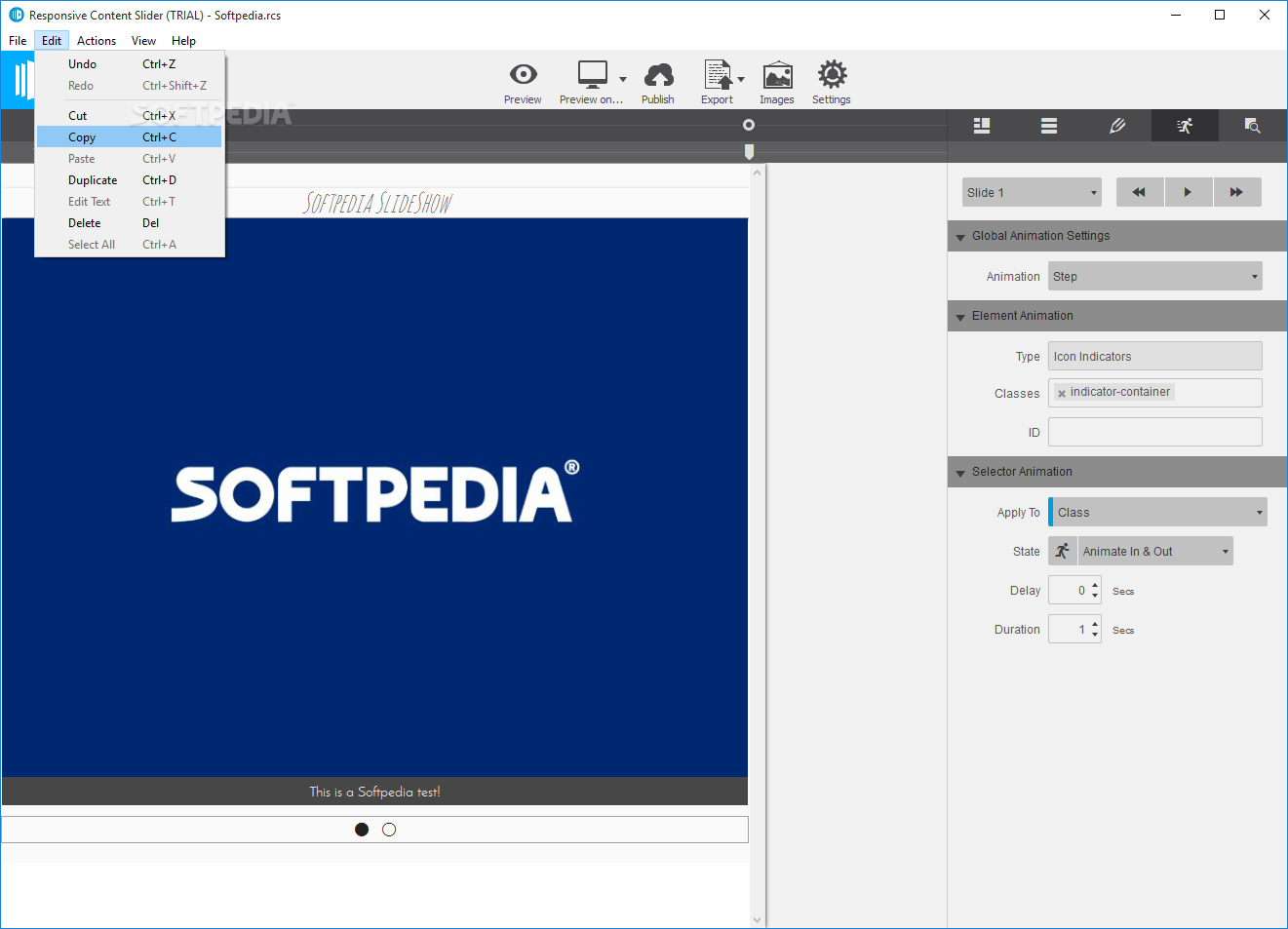Open the Actions menu
Screen dimensions: 1288x929
(97, 41)
